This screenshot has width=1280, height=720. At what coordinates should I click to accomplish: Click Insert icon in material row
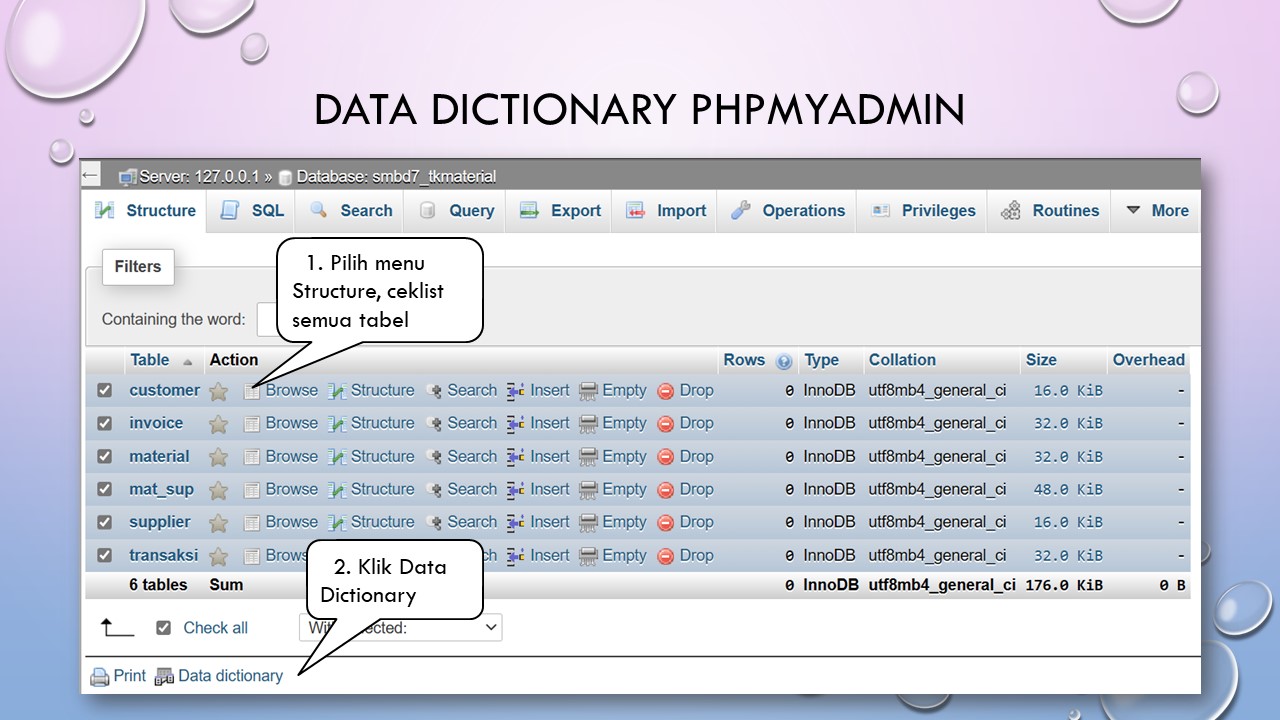tap(516, 457)
